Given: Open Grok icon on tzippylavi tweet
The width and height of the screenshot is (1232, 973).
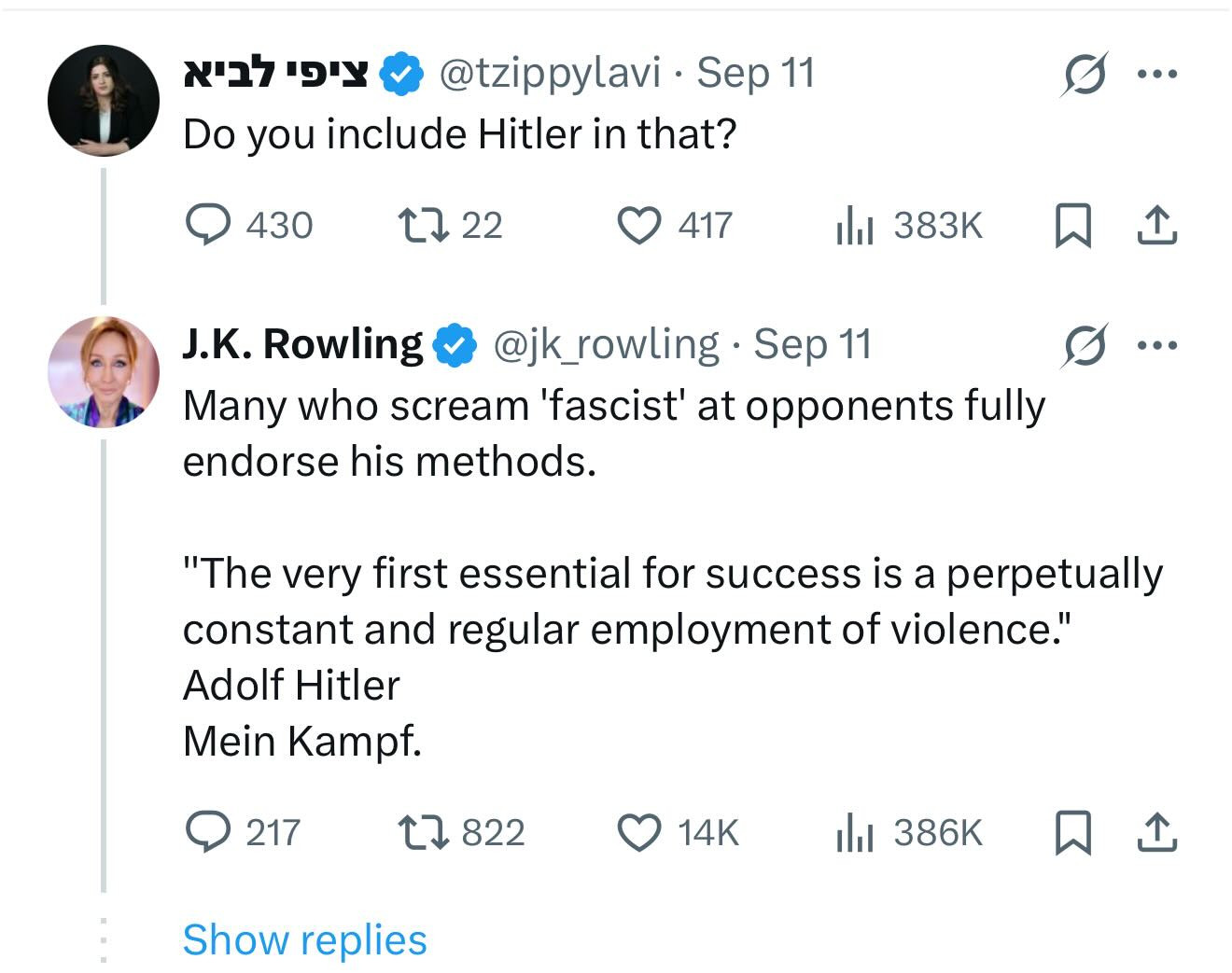Looking at the screenshot, I should pos(1085,74).
